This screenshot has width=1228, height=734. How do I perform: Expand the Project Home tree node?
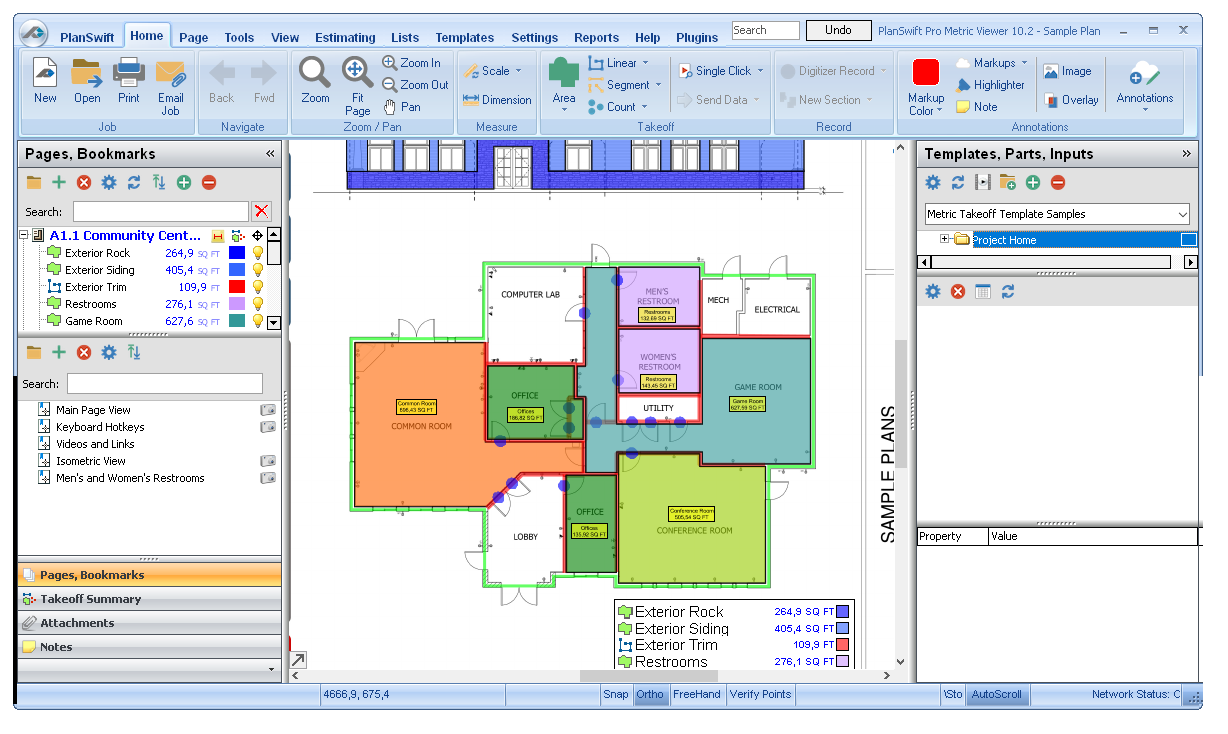coord(944,240)
